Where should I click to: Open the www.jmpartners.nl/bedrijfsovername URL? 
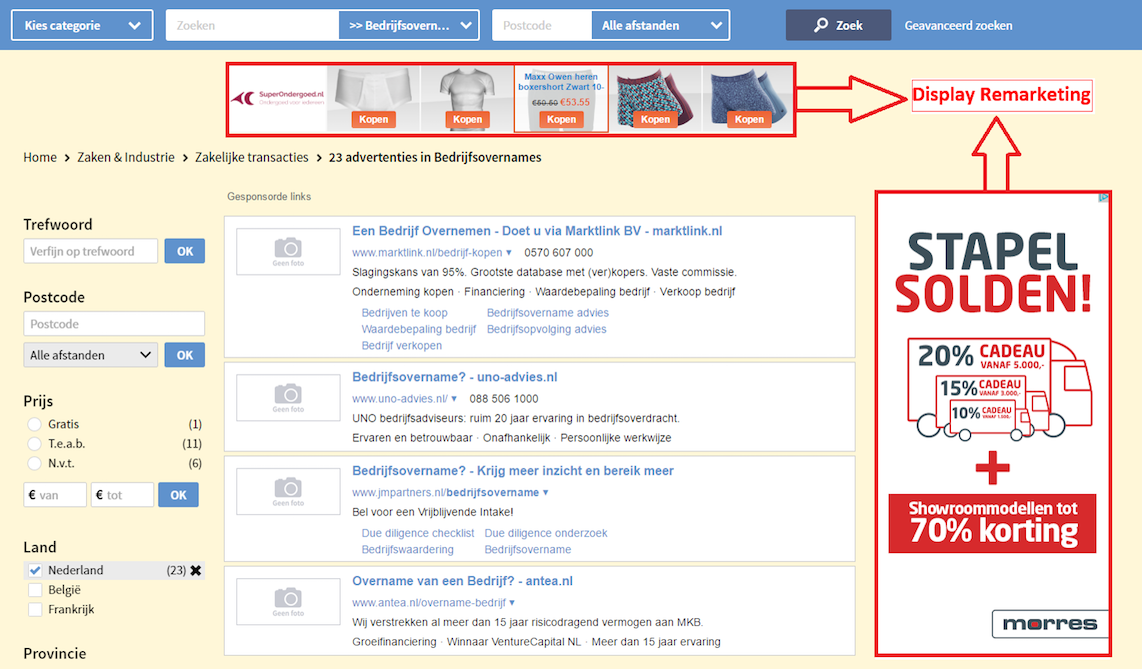[446, 493]
